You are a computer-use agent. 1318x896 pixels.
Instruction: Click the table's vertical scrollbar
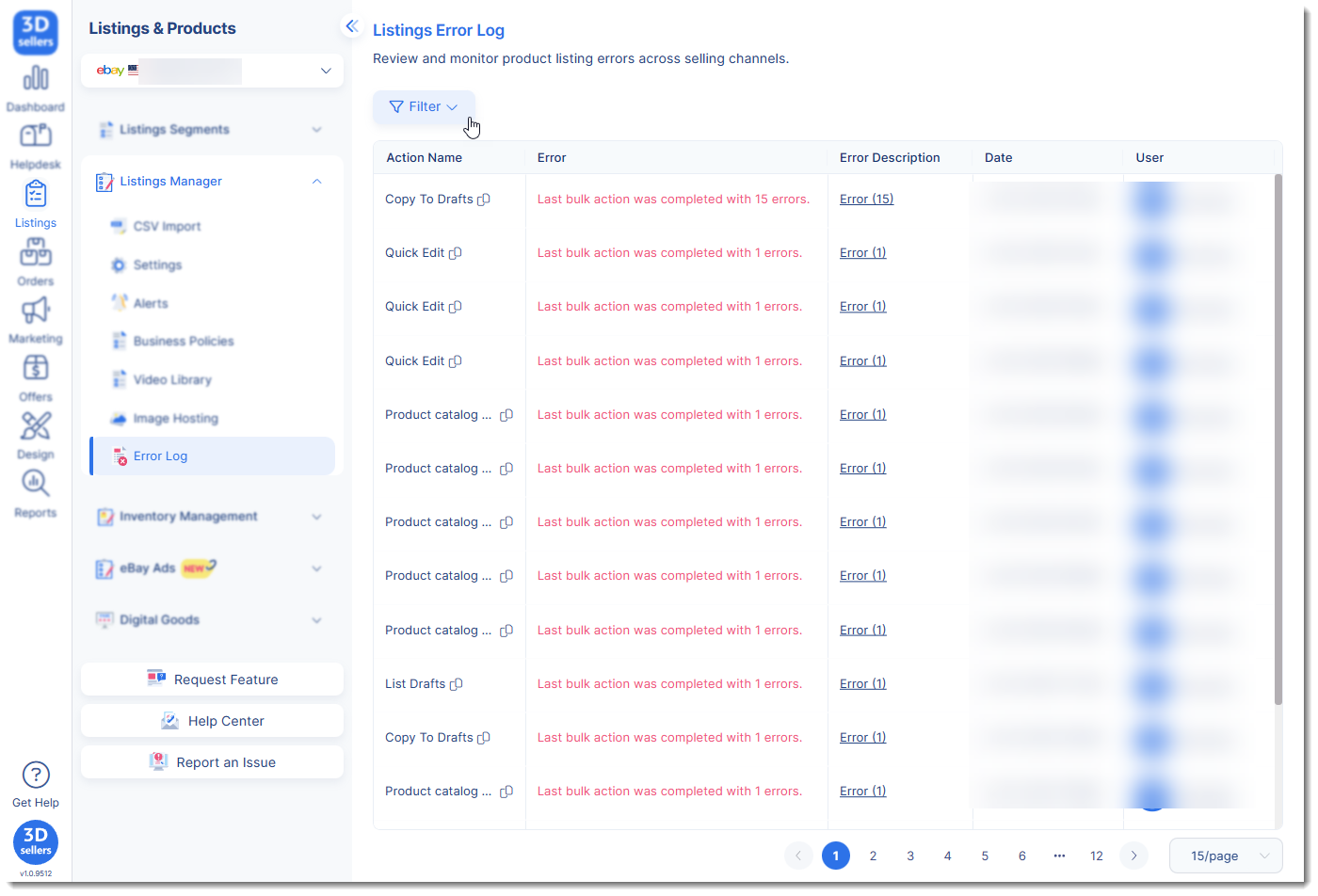tap(1278, 440)
